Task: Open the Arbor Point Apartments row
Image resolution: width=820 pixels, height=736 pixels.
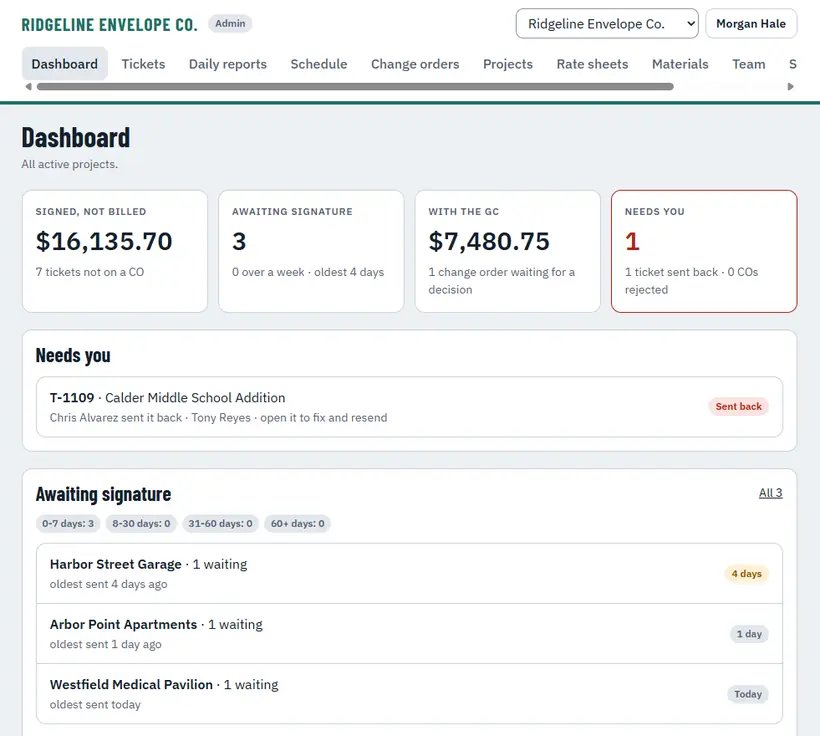Action: [409, 633]
